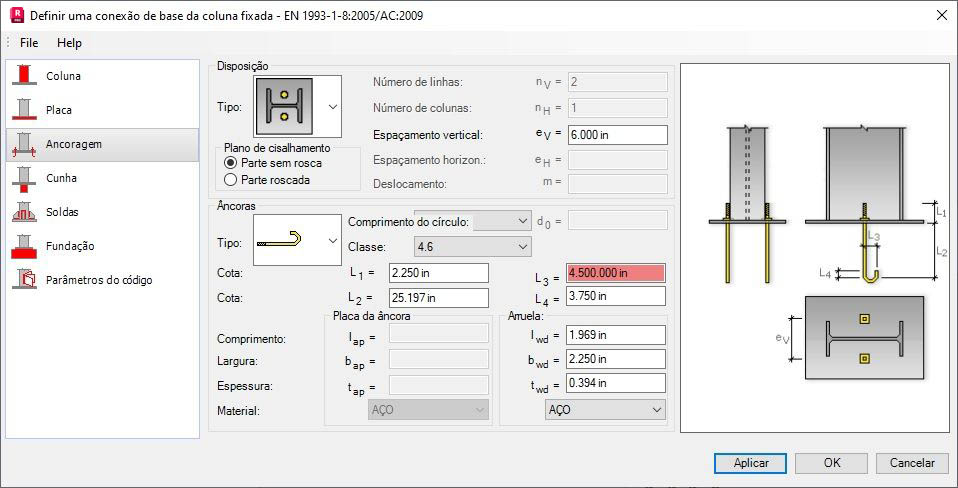Screen dimensions: 958x488
Task: Close the connection definition dialog
Action: [942, 15]
